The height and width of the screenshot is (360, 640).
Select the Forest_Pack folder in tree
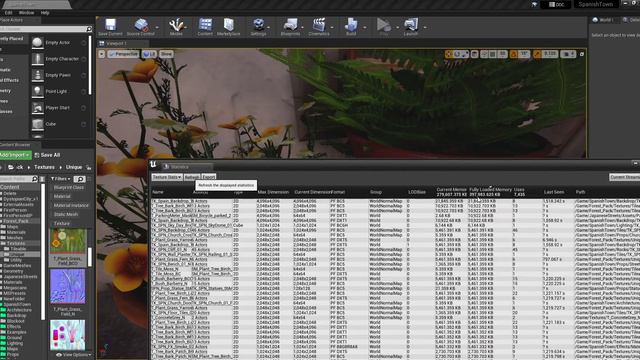pyautogui.click(x=16, y=221)
